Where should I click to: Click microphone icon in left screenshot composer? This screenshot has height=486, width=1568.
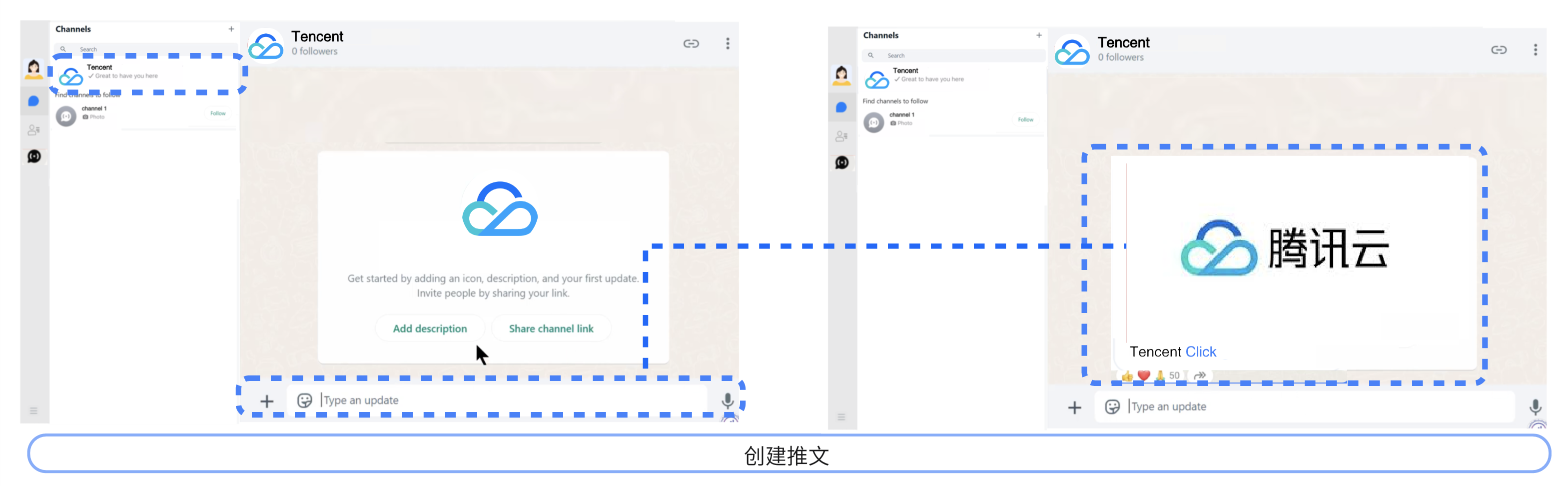pyautogui.click(x=728, y=400)
